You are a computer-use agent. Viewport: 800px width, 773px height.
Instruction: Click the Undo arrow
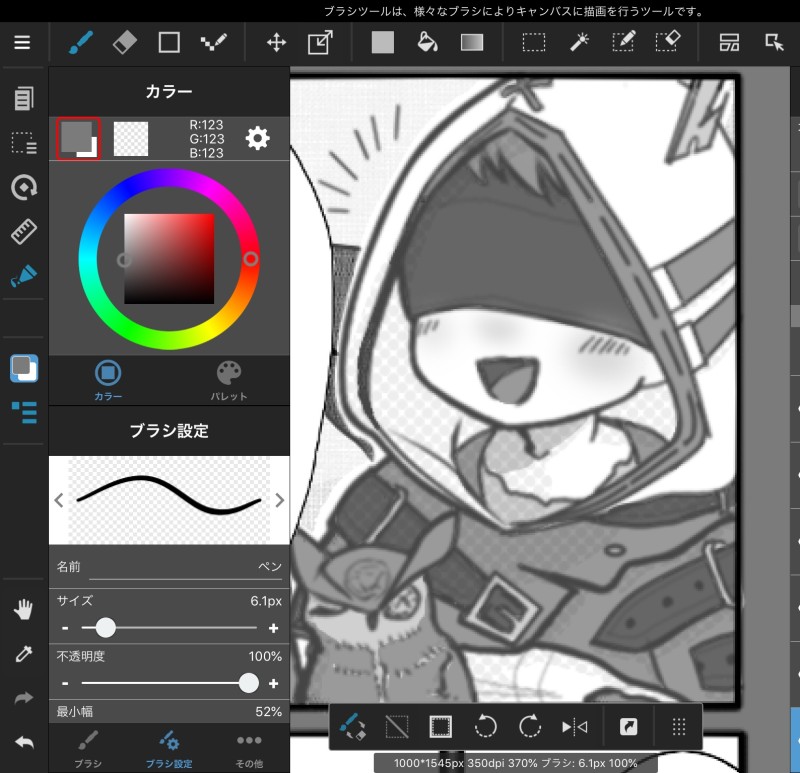(23, 742)
